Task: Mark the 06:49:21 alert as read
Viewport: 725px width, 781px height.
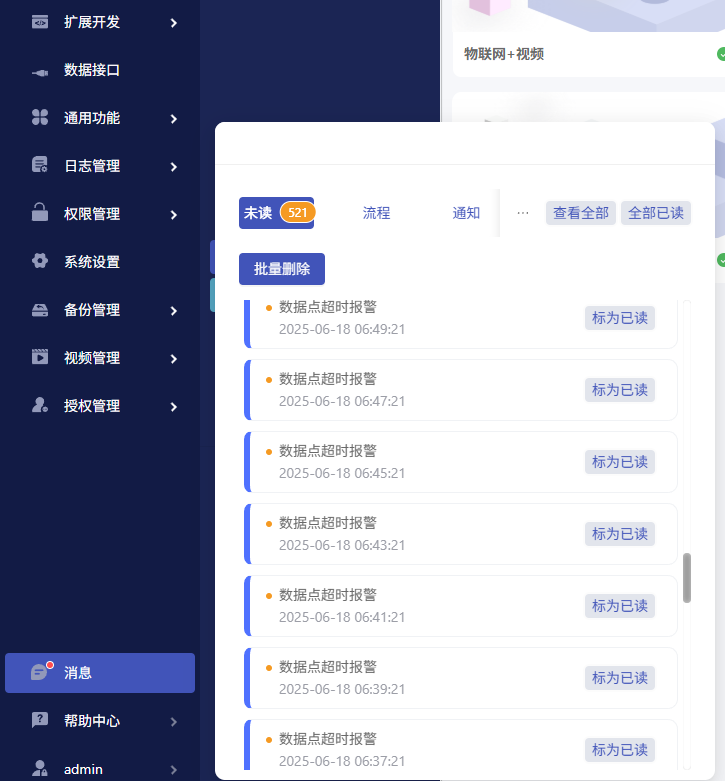Action: [x=619, y=318]
